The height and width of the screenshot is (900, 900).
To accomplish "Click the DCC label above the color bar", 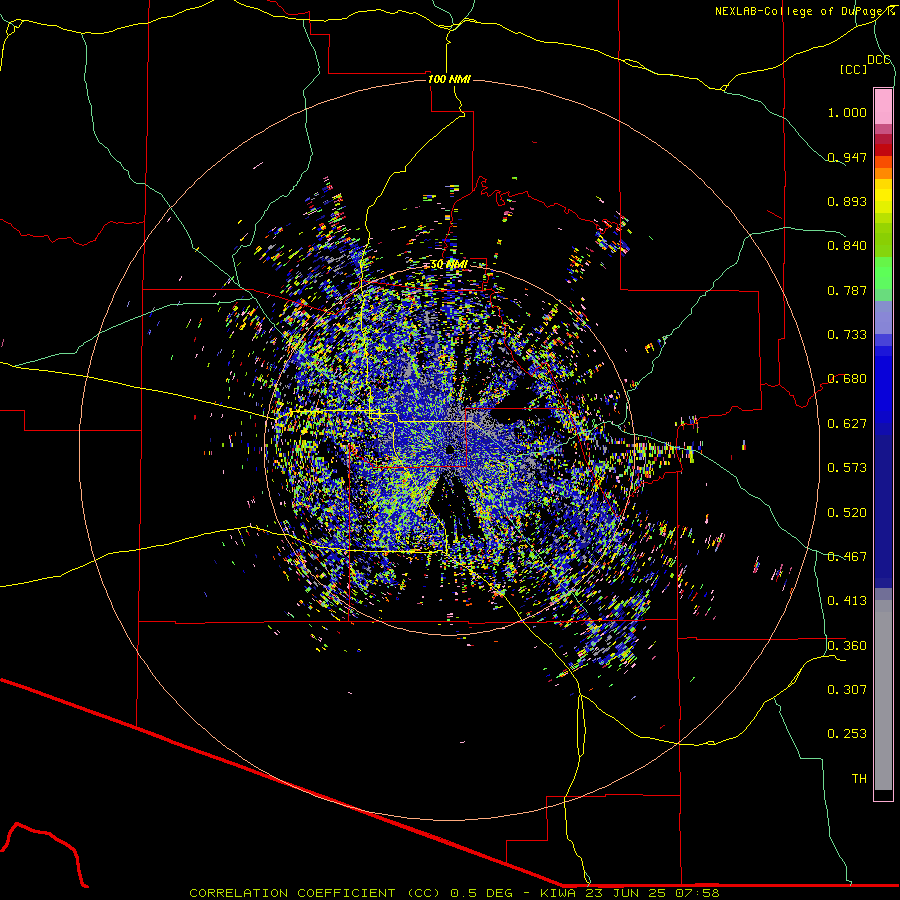I will tap(878, 59).
